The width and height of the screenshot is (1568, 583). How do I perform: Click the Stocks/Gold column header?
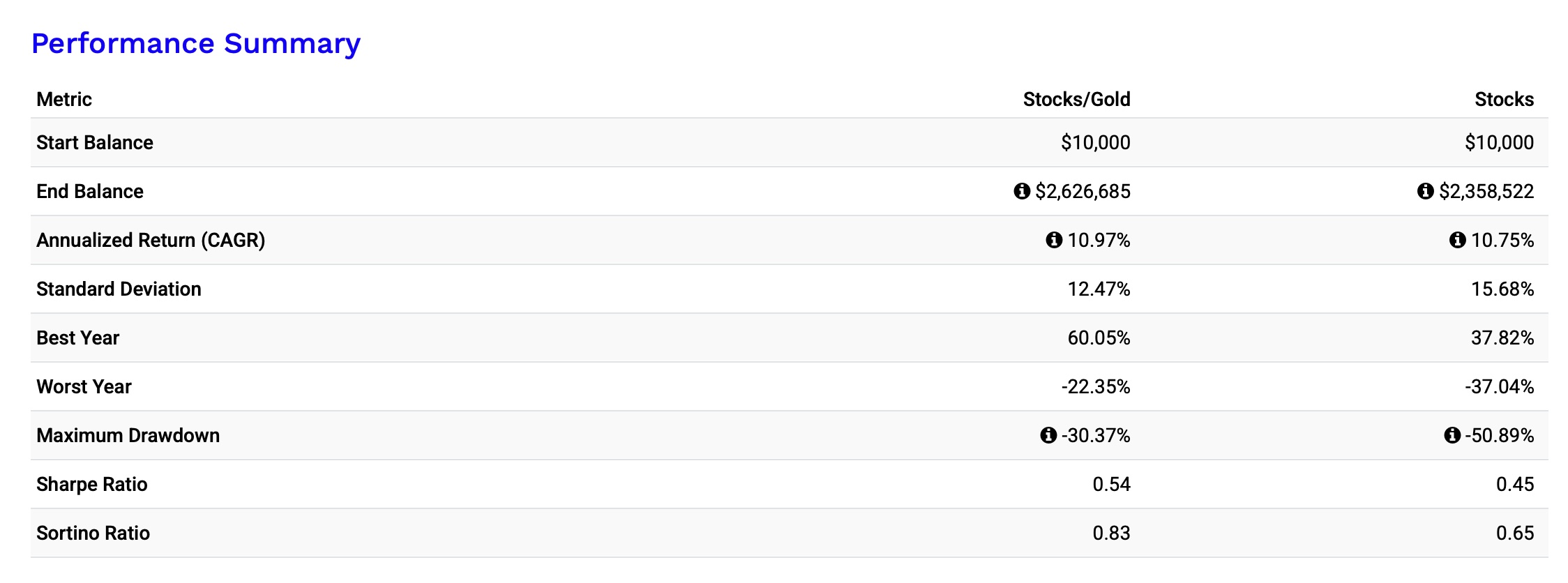[x=1076, y=100]
